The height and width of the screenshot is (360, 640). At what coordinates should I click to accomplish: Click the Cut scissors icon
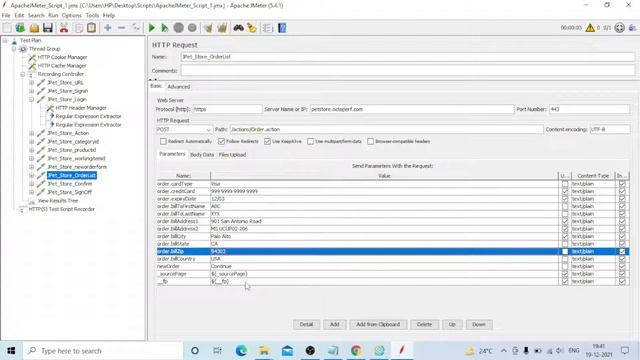64,28
